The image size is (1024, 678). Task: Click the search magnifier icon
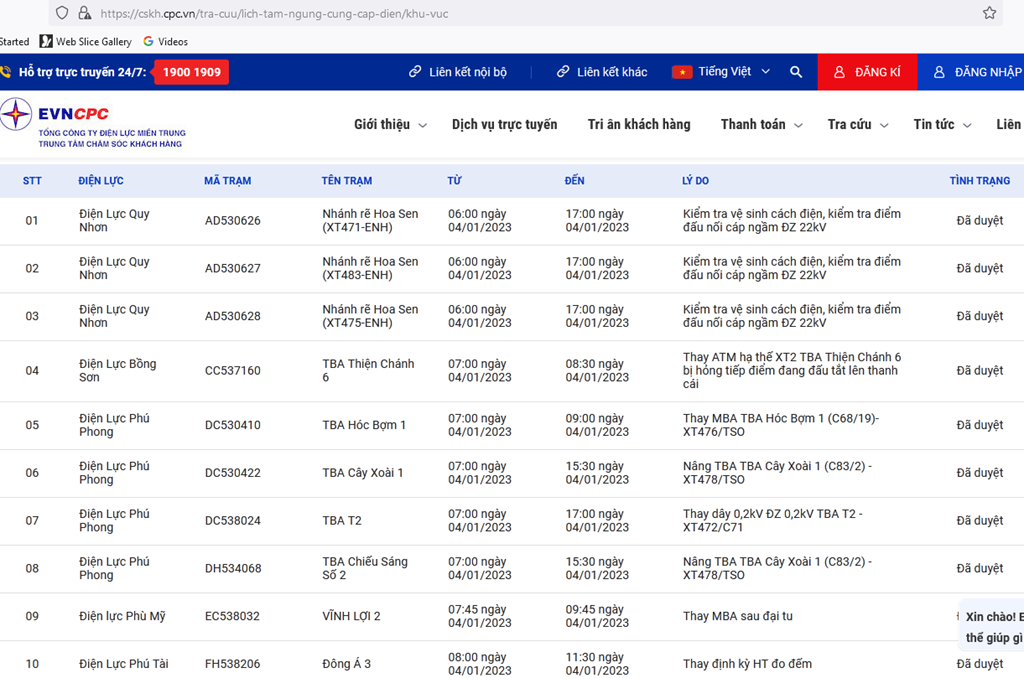(x=796, y=72)
